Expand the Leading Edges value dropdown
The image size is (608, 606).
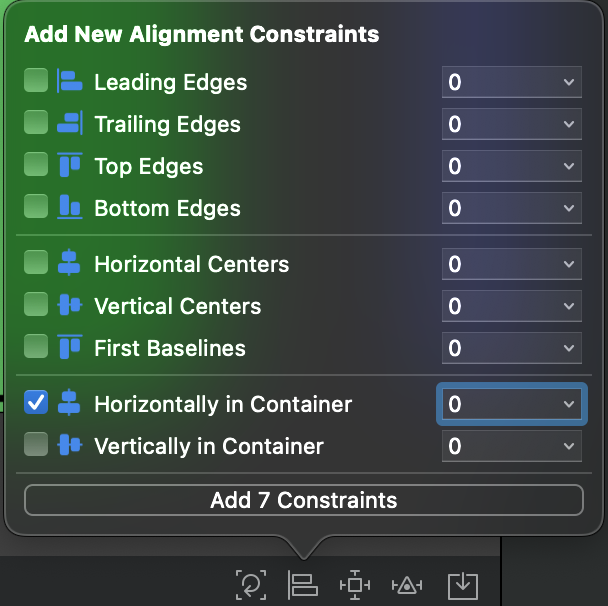[x=568, y=82]
